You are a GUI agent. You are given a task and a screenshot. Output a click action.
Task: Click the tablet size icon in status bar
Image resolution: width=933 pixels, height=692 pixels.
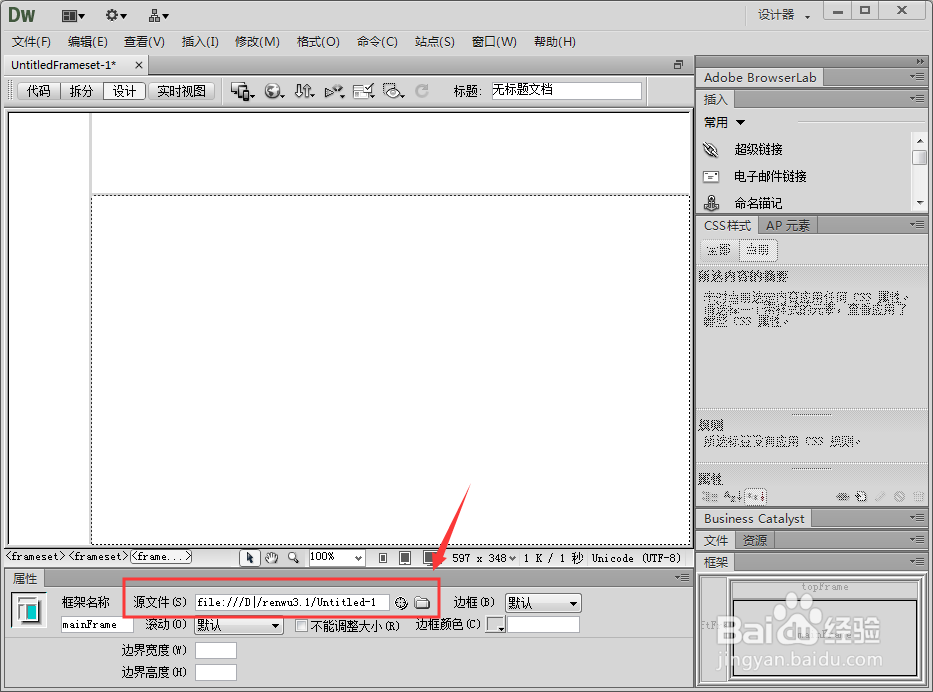click(x=405, y=558)
